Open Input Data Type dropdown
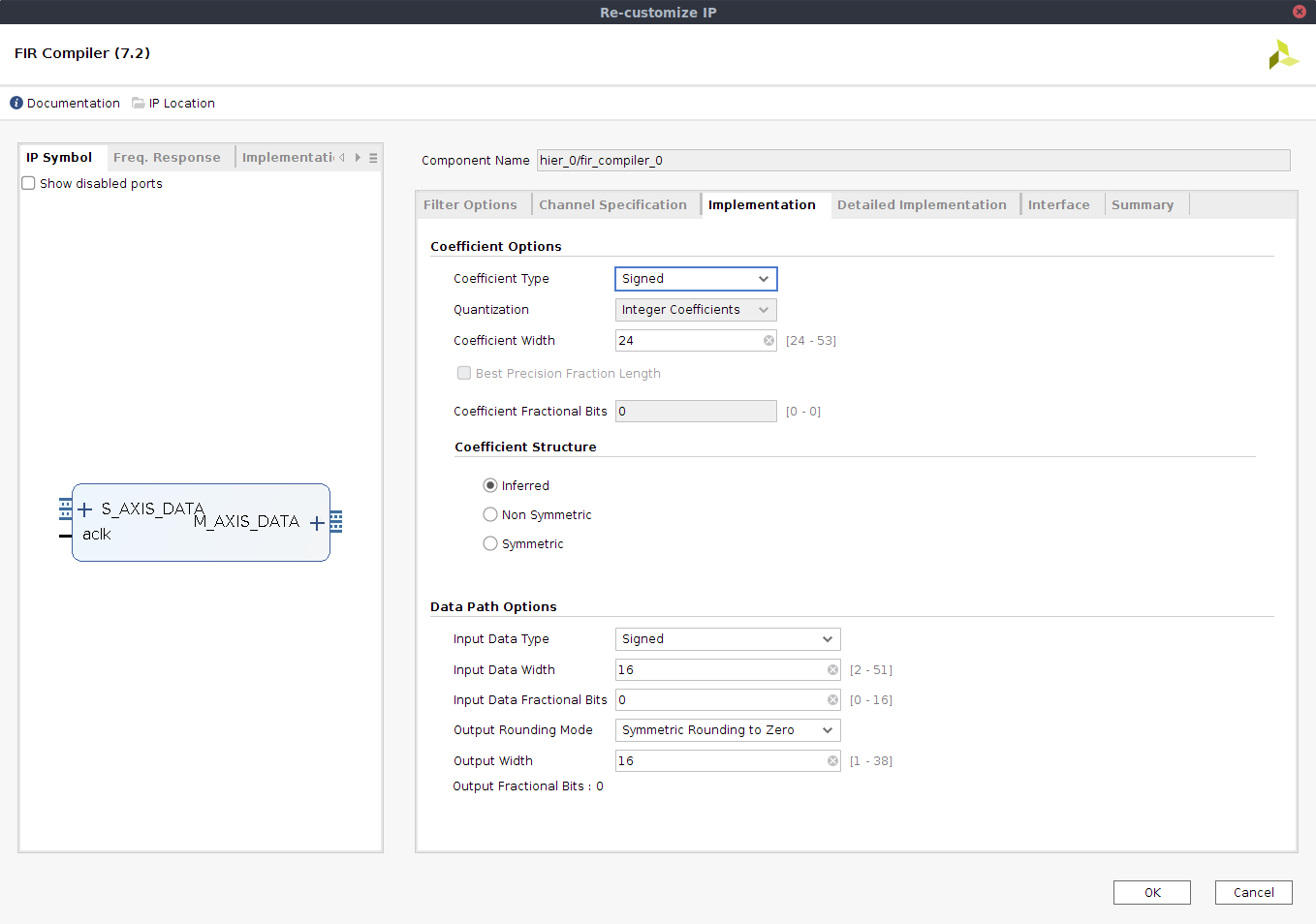The width and height of the screenshot is (1316, 924). [728, 639]
